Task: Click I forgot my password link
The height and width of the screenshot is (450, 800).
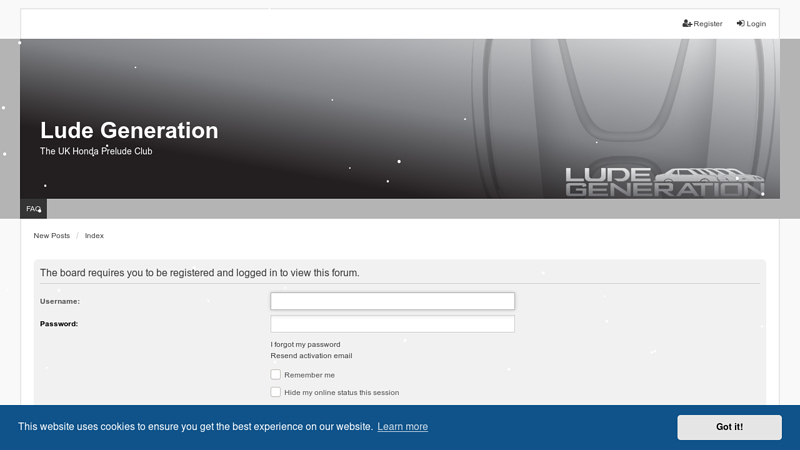Action: click(305, 344)
